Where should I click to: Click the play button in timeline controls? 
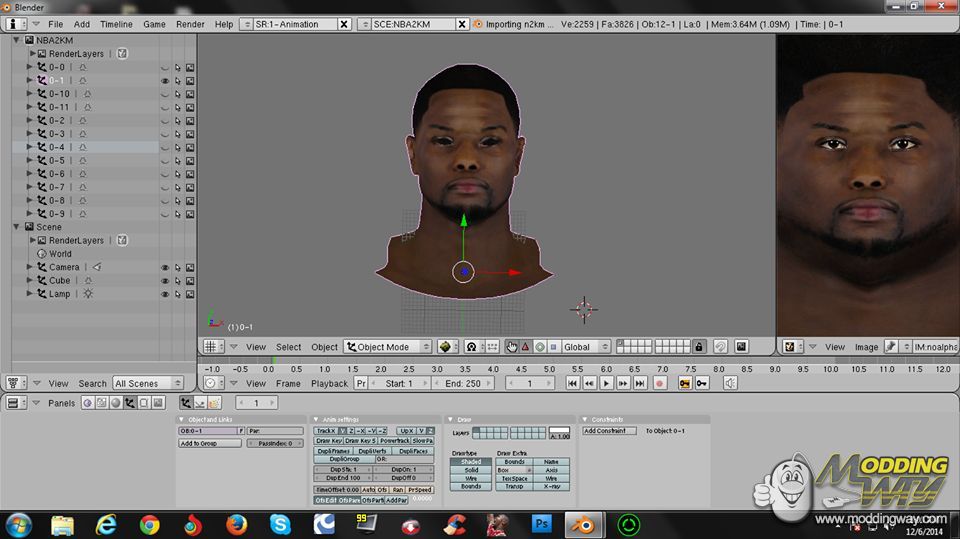pyautogui.click(x=606, y=383)
